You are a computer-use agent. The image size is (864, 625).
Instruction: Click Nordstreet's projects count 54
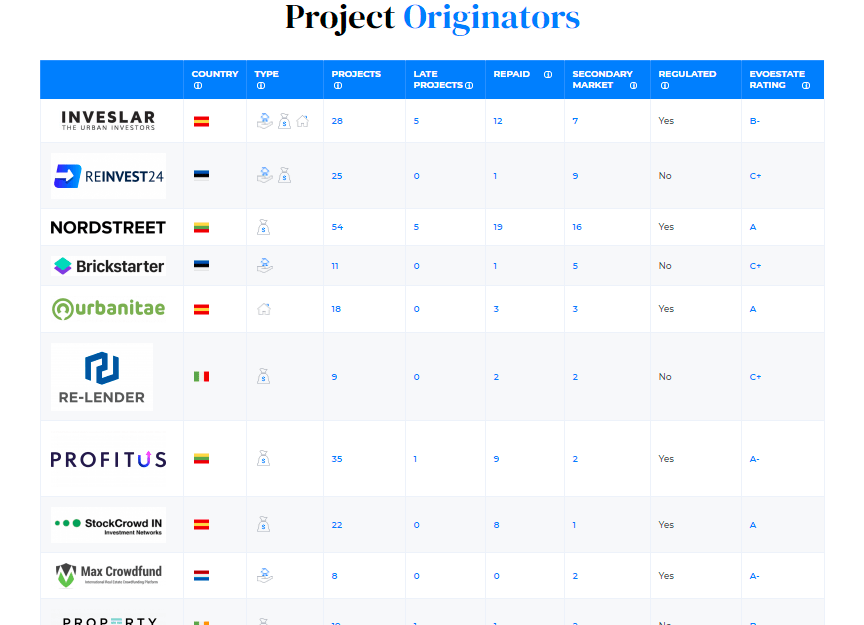[x=337, y=227]
